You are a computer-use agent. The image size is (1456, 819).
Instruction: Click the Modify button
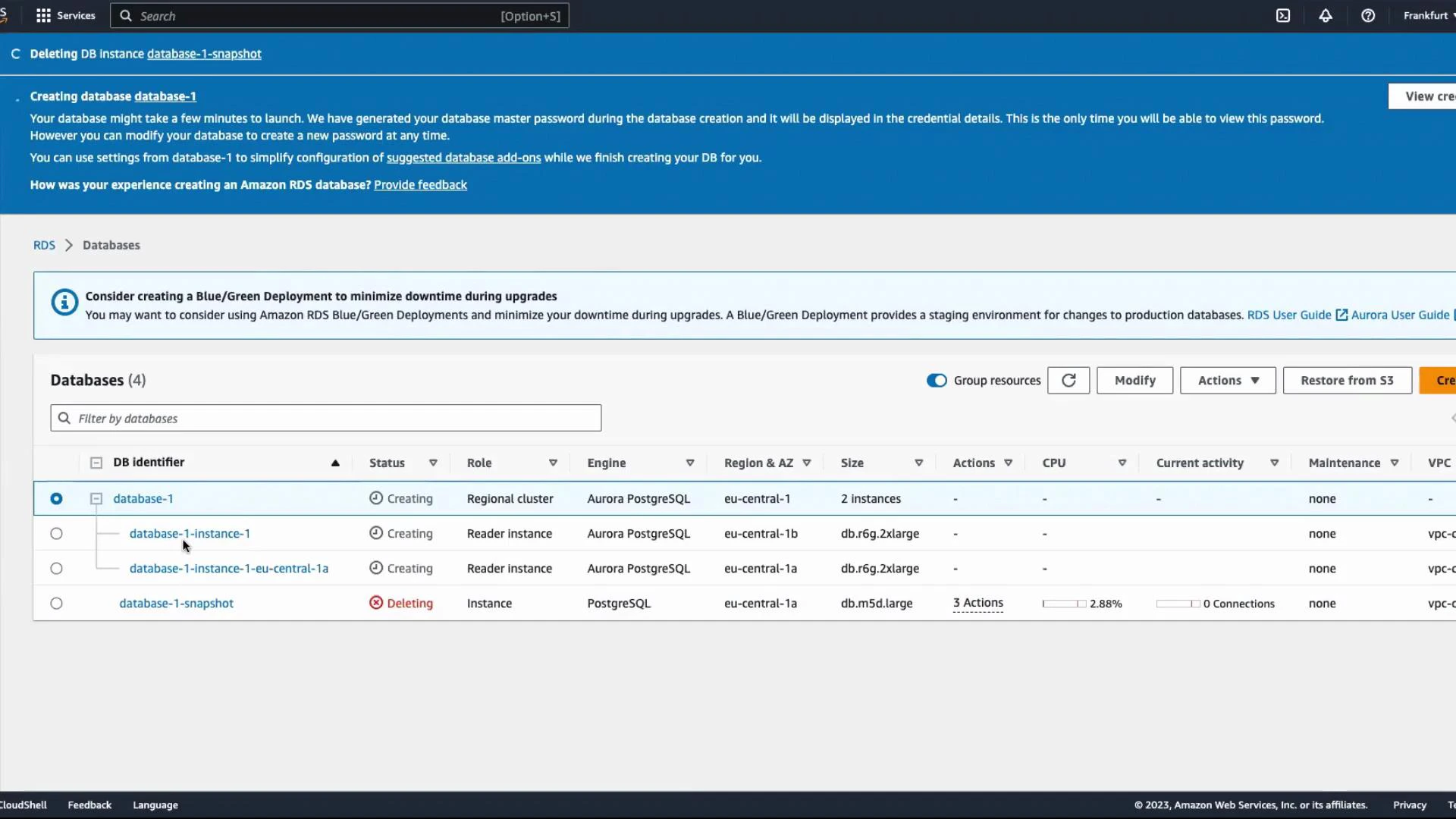(1134, 380)
